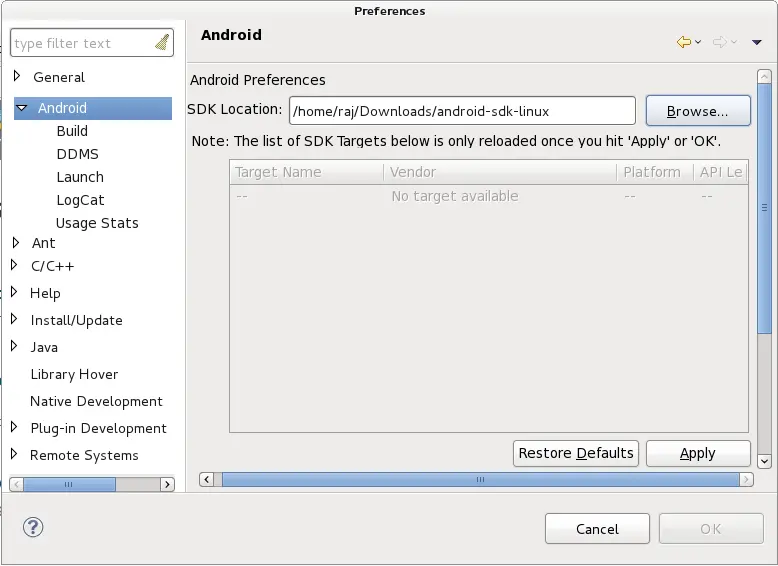Click the Android page vertical scrollbar thumb
The height and width of the screenshot is (566, 778).
(x=764, y=208)
